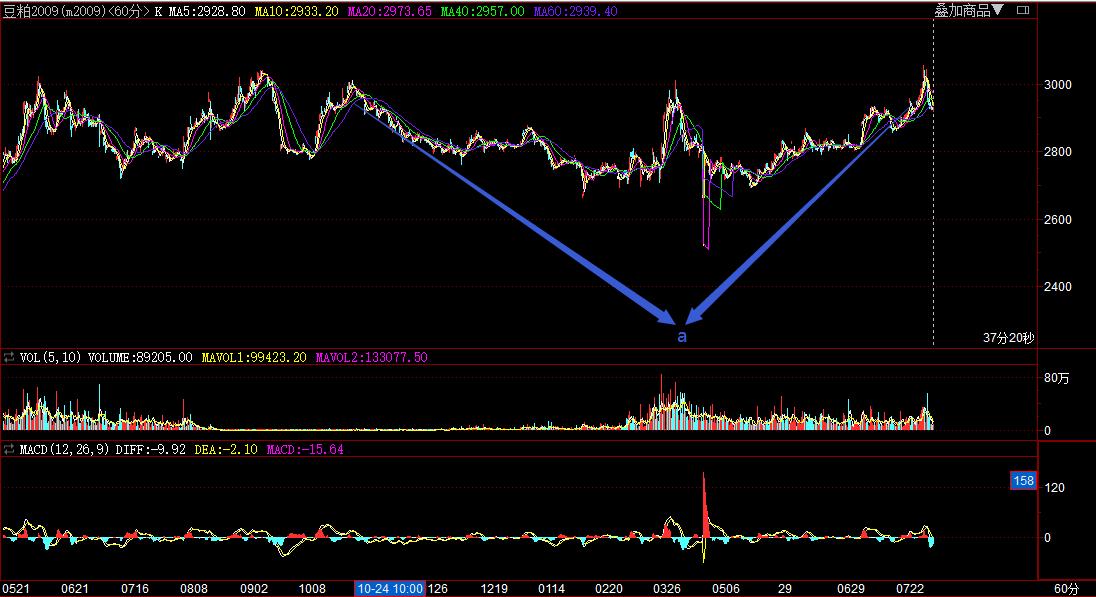The image size is (1096, 597).
Task: Click the highlighted 10-24 10:00 date marker
Action: click(x=389, y=589)
